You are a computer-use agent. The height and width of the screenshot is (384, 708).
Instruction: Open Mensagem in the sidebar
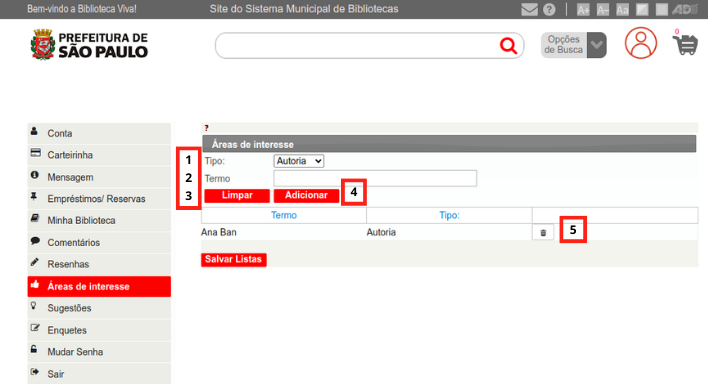[99, 177]
